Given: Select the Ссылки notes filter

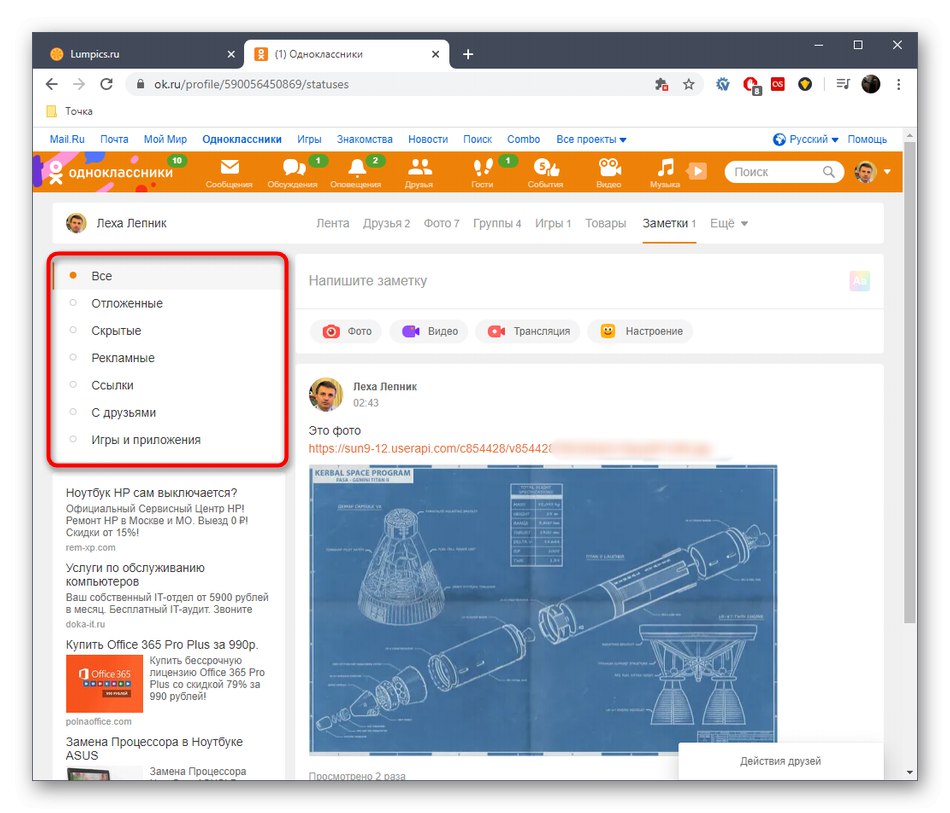Looking at the screenshot, I should 168,385.
